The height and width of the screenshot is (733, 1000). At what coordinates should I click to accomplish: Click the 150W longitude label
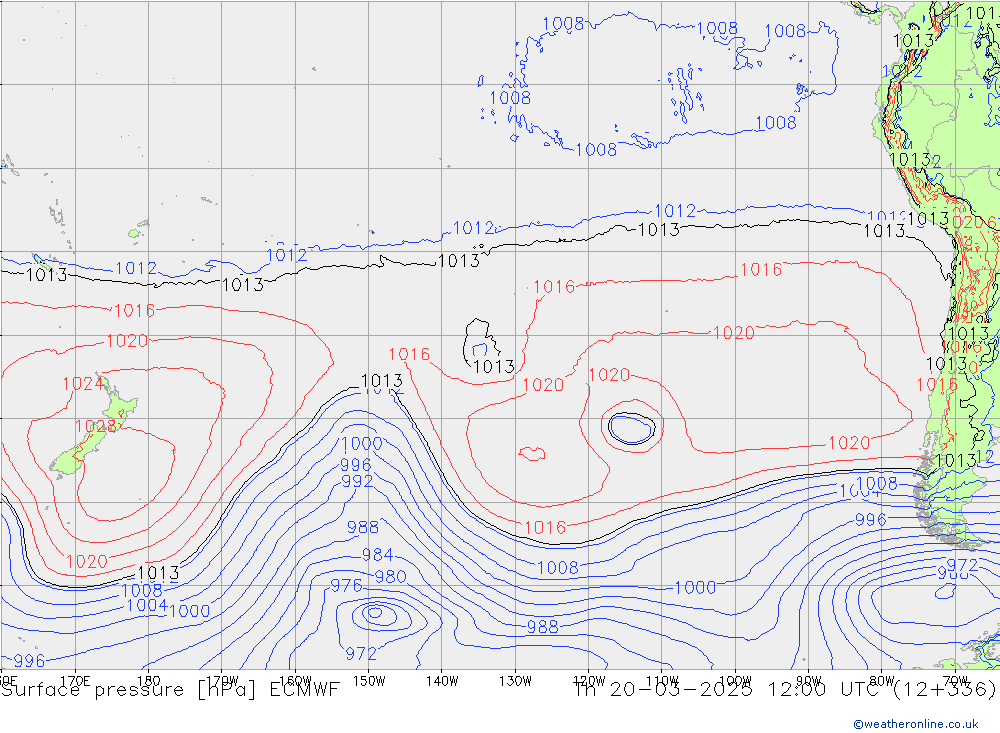point(369,681)
